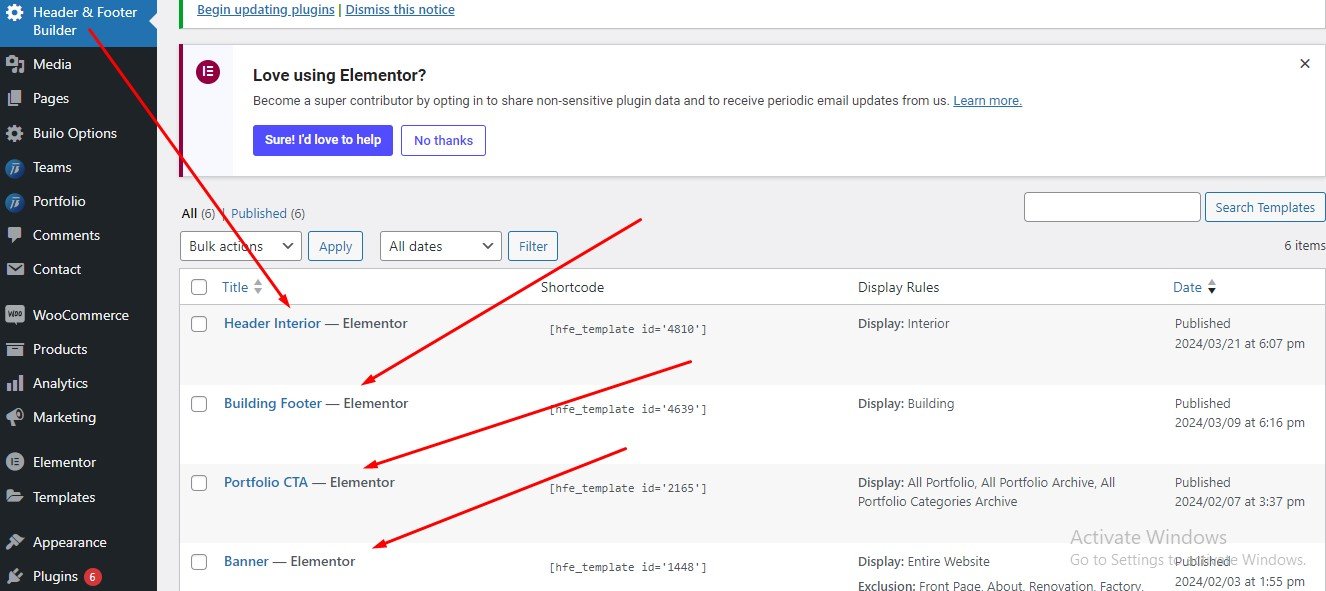Click the Media icon in sidebar
This screenshot has width=1326, height=591.
coord(15,65)
